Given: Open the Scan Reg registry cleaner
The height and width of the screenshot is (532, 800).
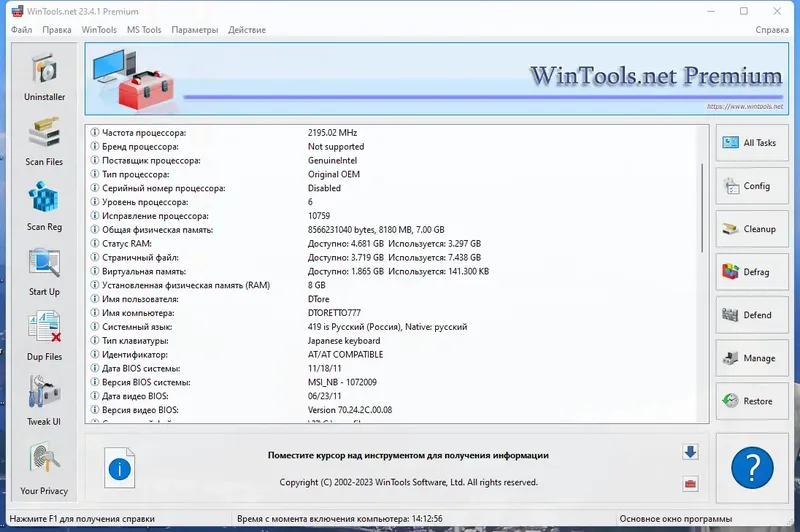Looking at the screenshot, I should coord(44,206).
